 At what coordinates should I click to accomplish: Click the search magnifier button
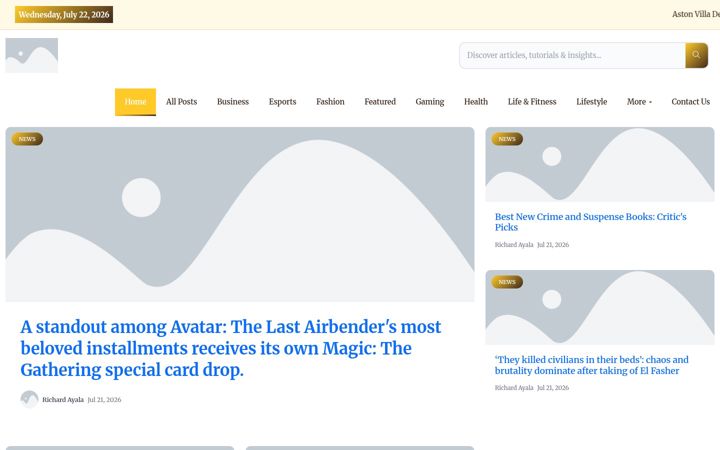tap(696, 55)
